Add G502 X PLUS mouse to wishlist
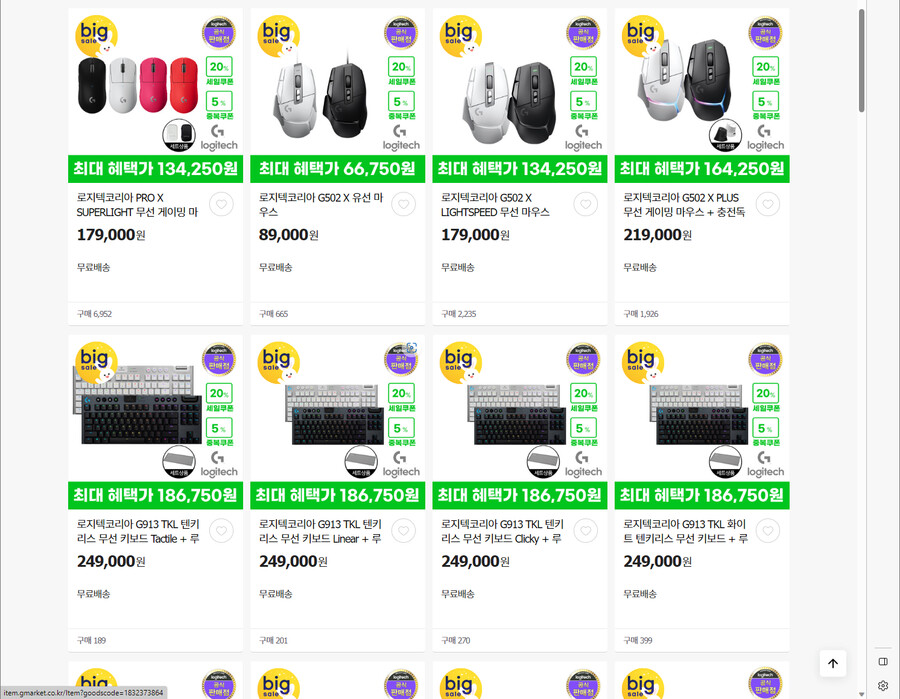900x699 pixels. pyautogui.click(x=767, y=204)
